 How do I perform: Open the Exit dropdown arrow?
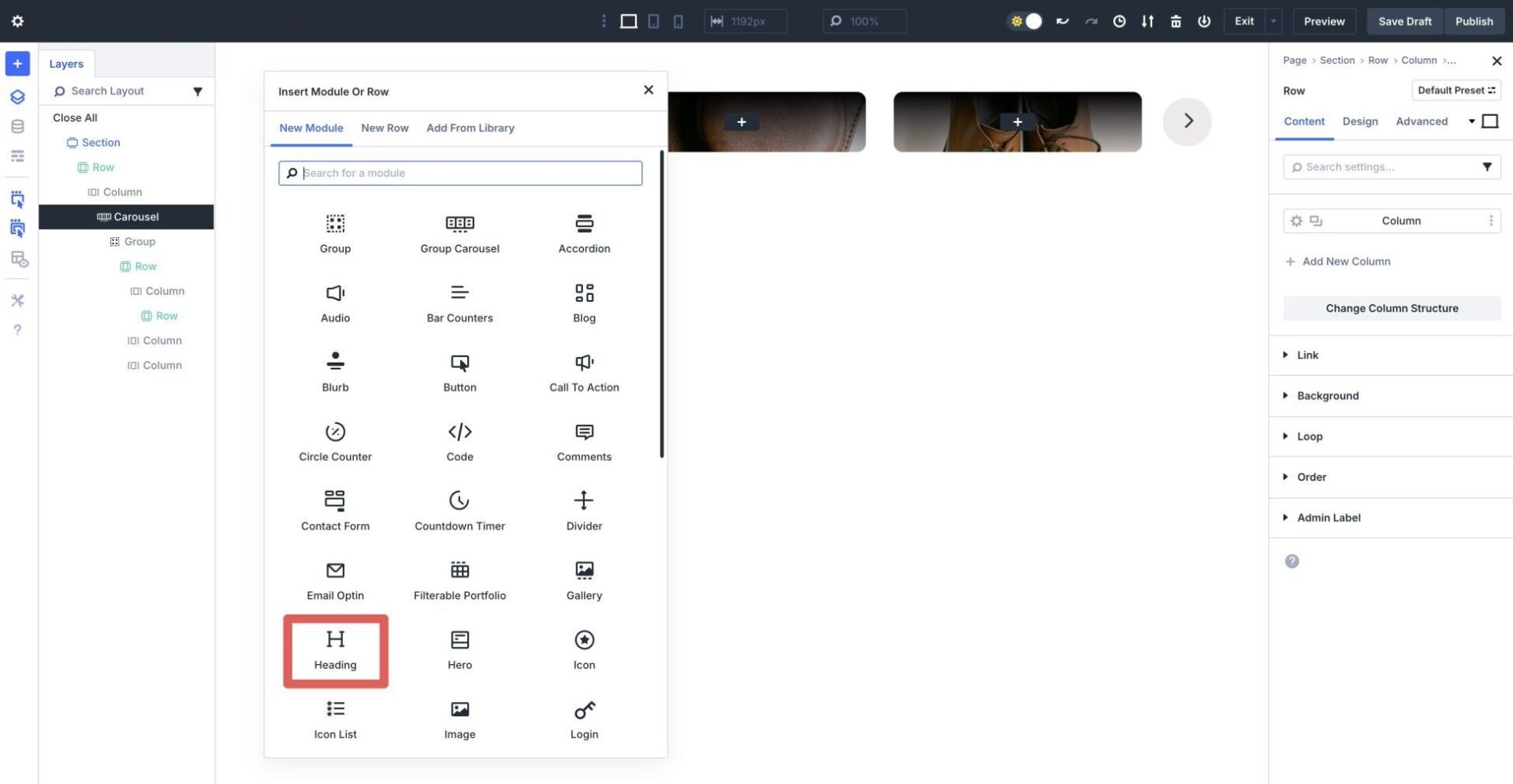pyautogui.click(x=1271, y=21)
